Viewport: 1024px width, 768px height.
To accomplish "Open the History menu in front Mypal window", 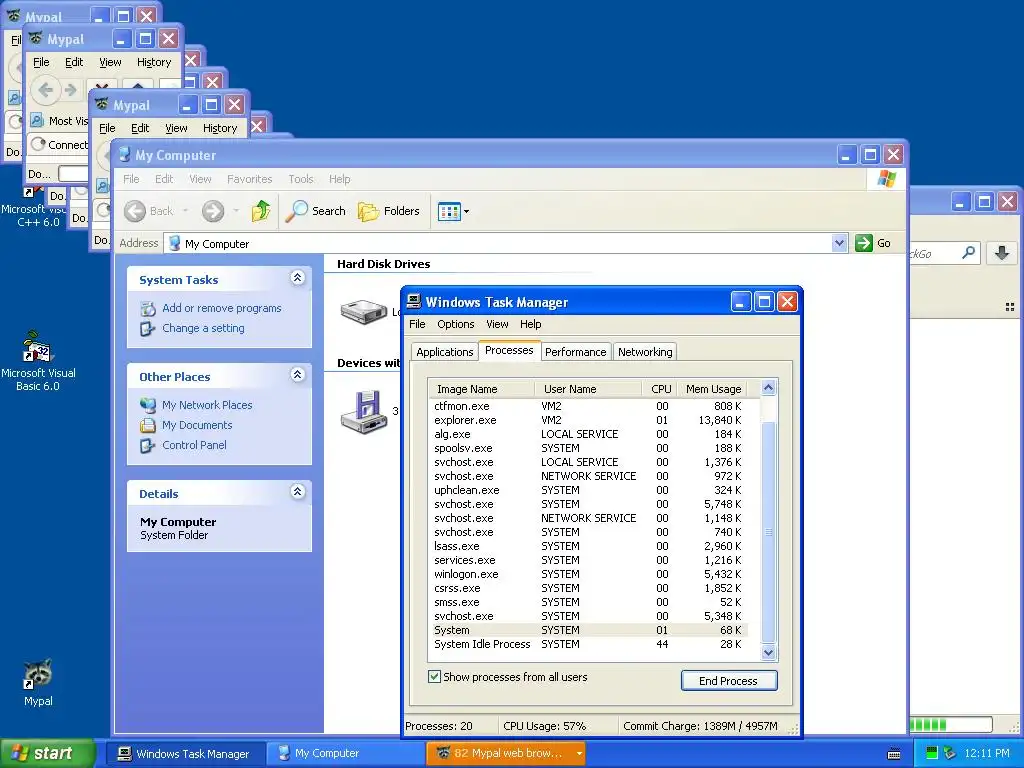I will pos(219,128).
